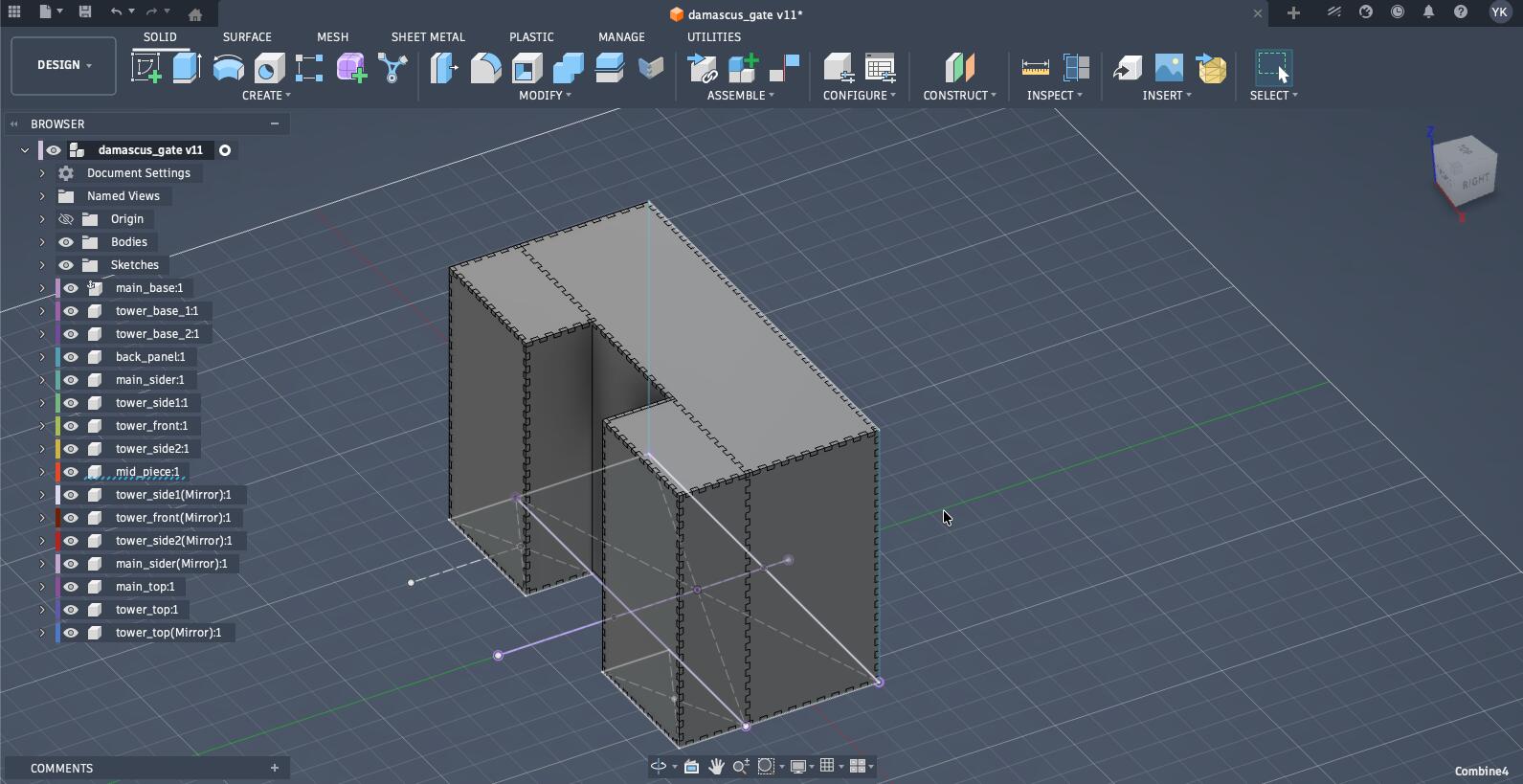Click the ViewCube RIGHT face
The image size is (1523, 784).
pyautogui.click(x=1475, y=180)
